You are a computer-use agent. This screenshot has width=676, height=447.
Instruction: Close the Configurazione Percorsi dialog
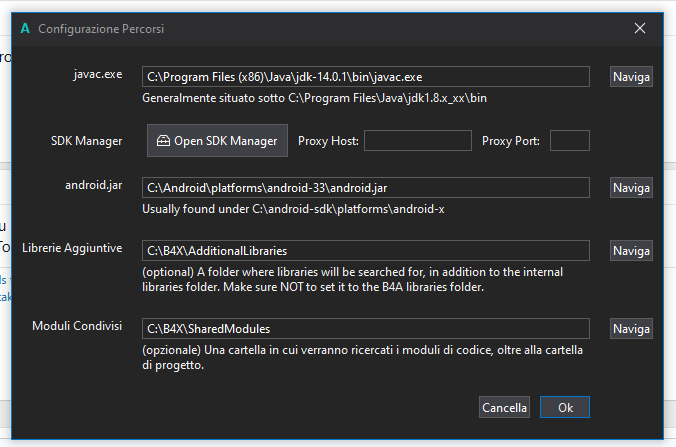pos(640,29)
